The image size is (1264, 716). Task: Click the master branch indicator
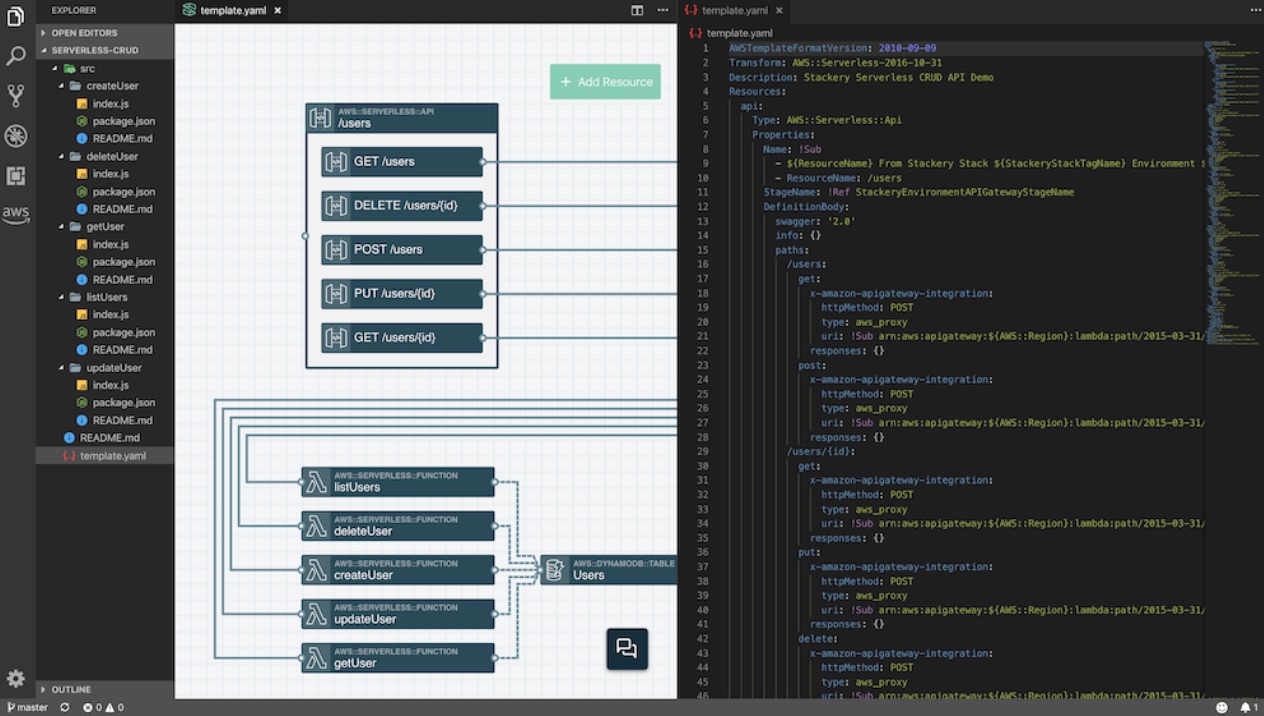tap(28, 707)
